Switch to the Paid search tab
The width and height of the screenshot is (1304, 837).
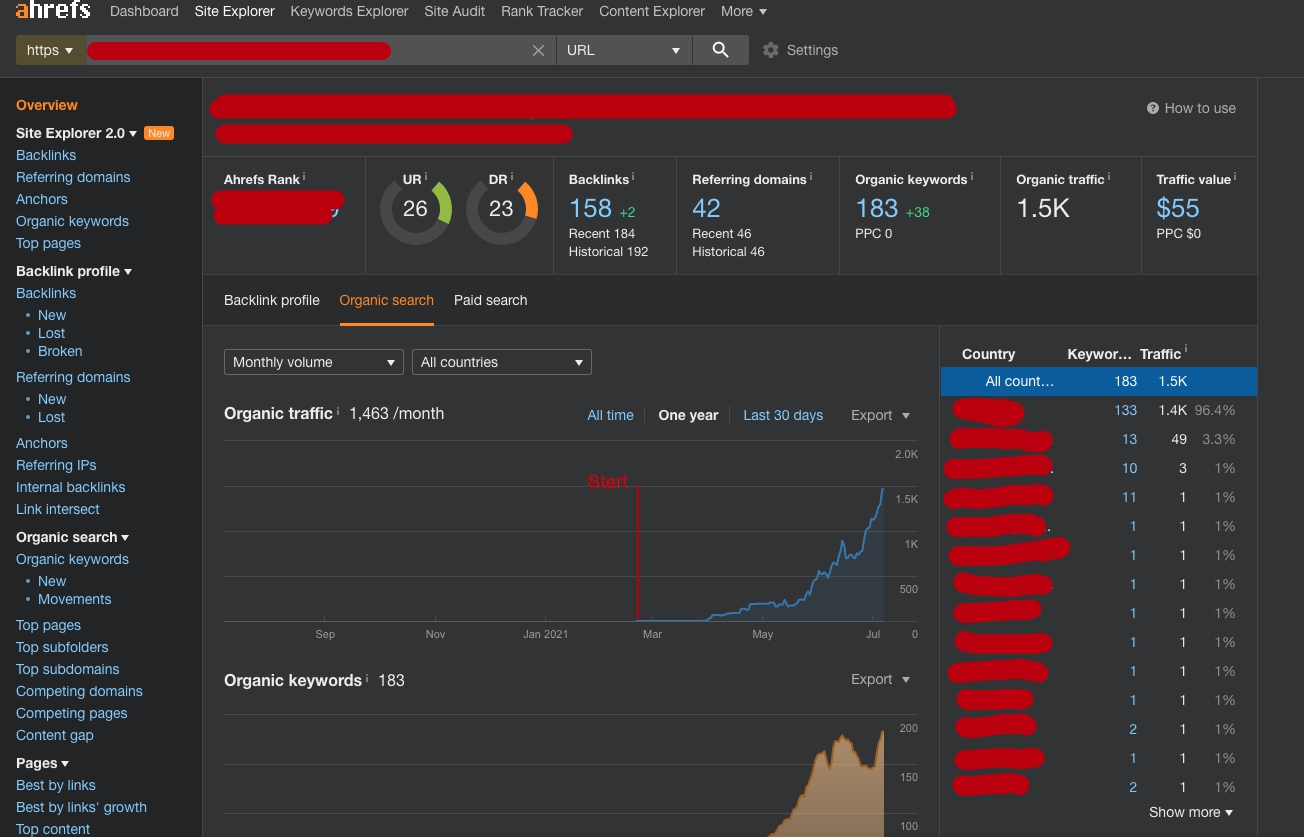point(491,300)
